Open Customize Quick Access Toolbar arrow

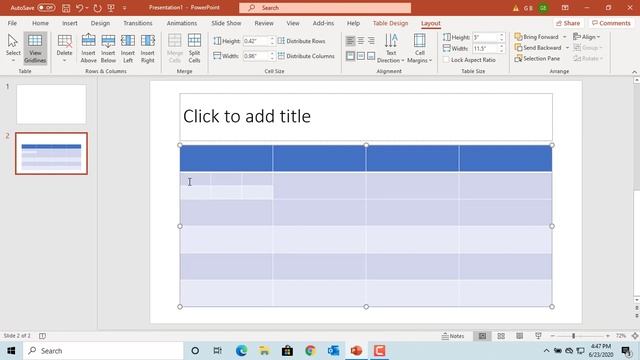pyautogui.click(x=124, y=8)
